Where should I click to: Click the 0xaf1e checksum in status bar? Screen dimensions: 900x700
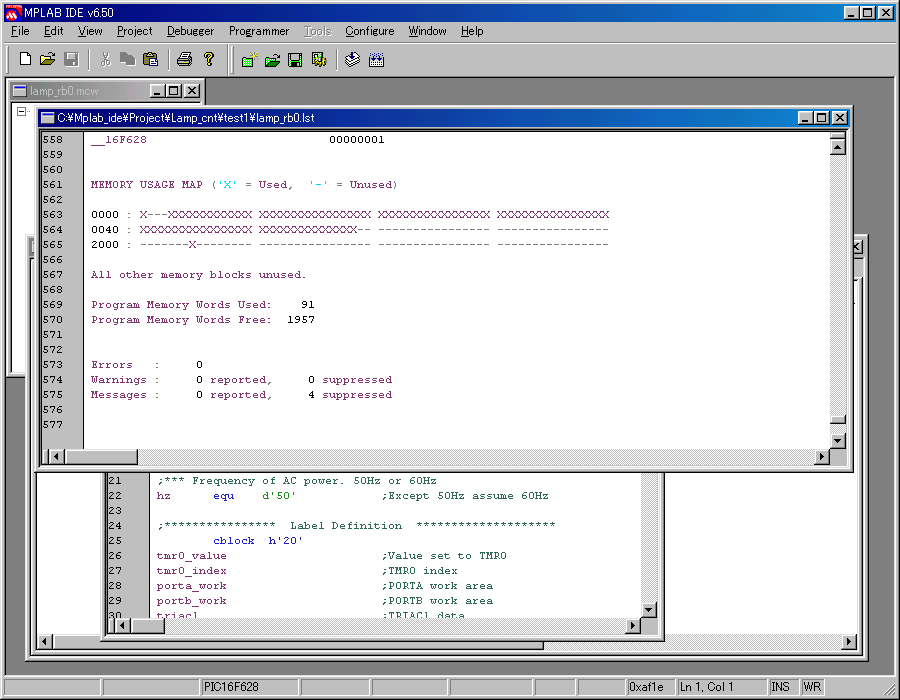pos(650,687)
